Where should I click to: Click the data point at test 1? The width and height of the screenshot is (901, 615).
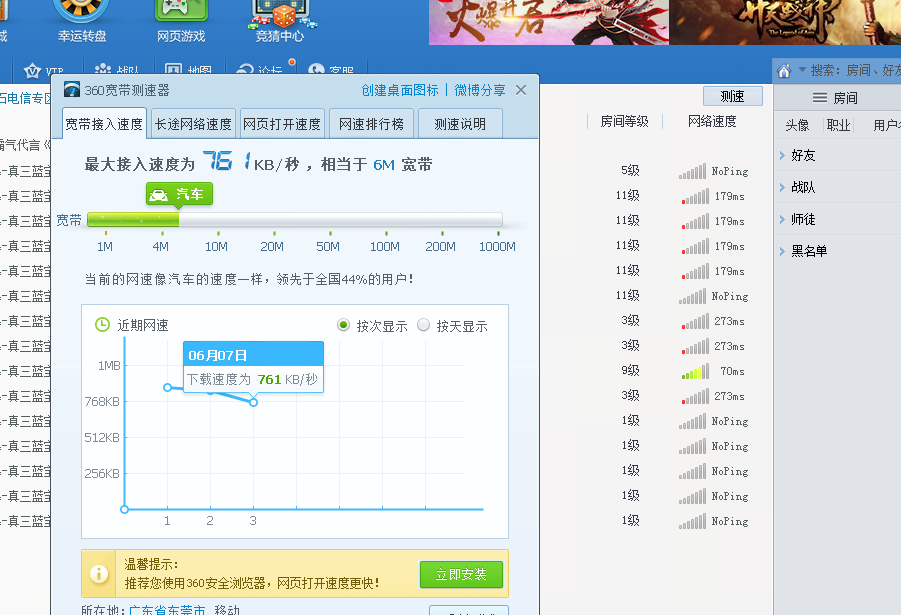(x=167, y=387)
